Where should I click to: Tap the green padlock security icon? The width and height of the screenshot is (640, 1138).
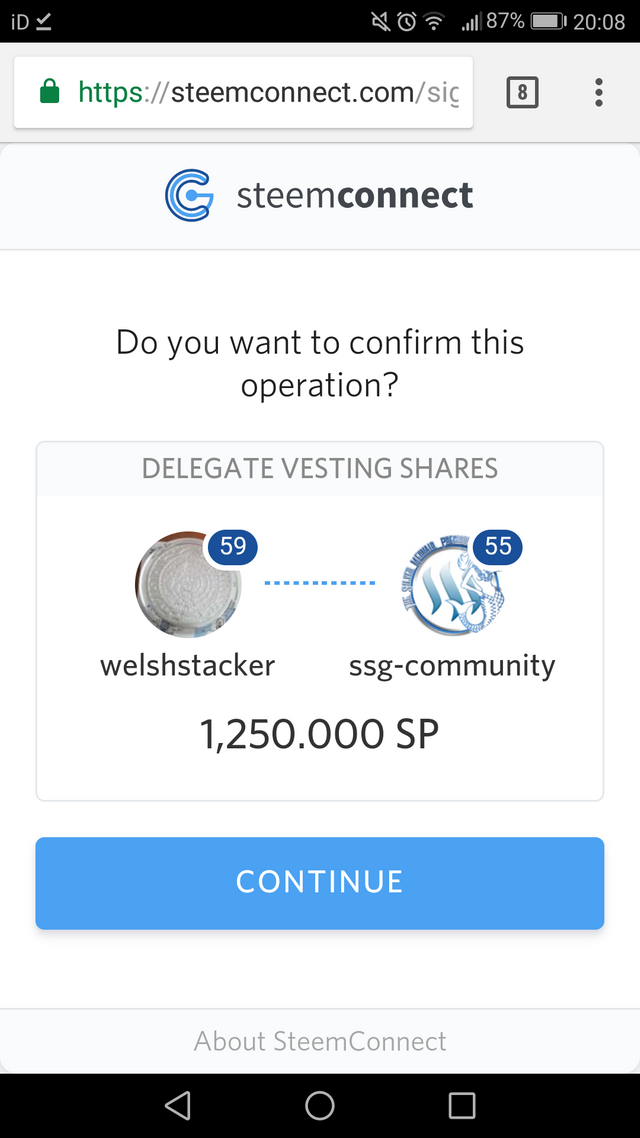[48, 93]
